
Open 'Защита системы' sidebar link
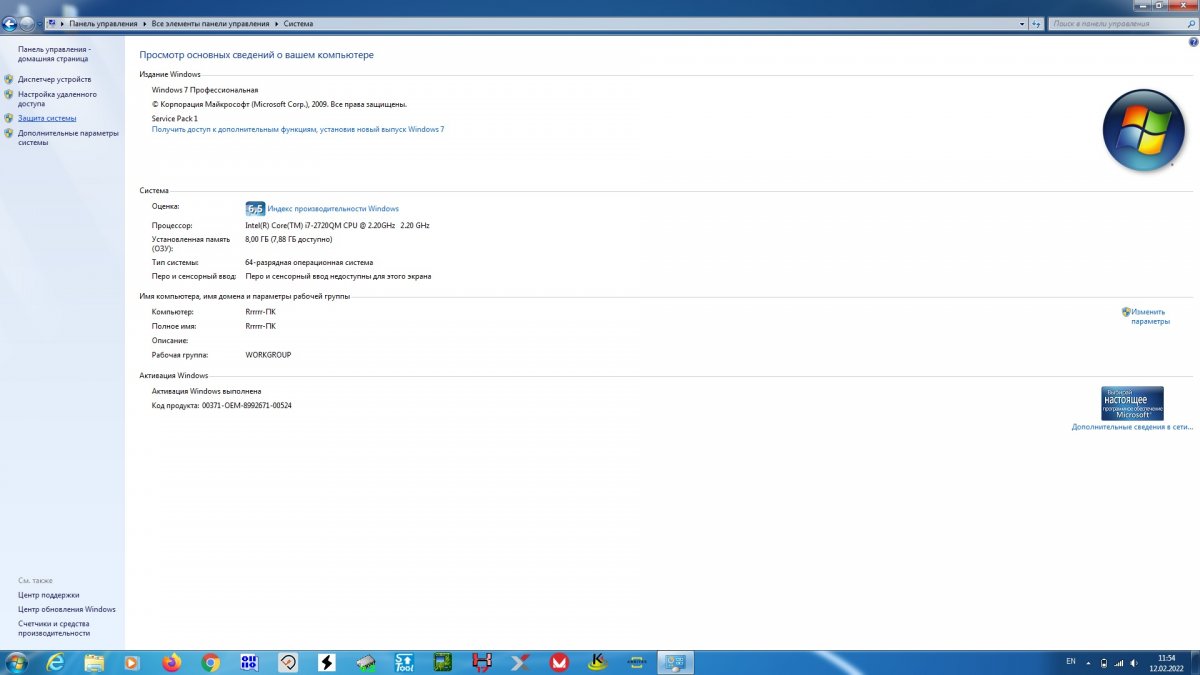[47, 118]
